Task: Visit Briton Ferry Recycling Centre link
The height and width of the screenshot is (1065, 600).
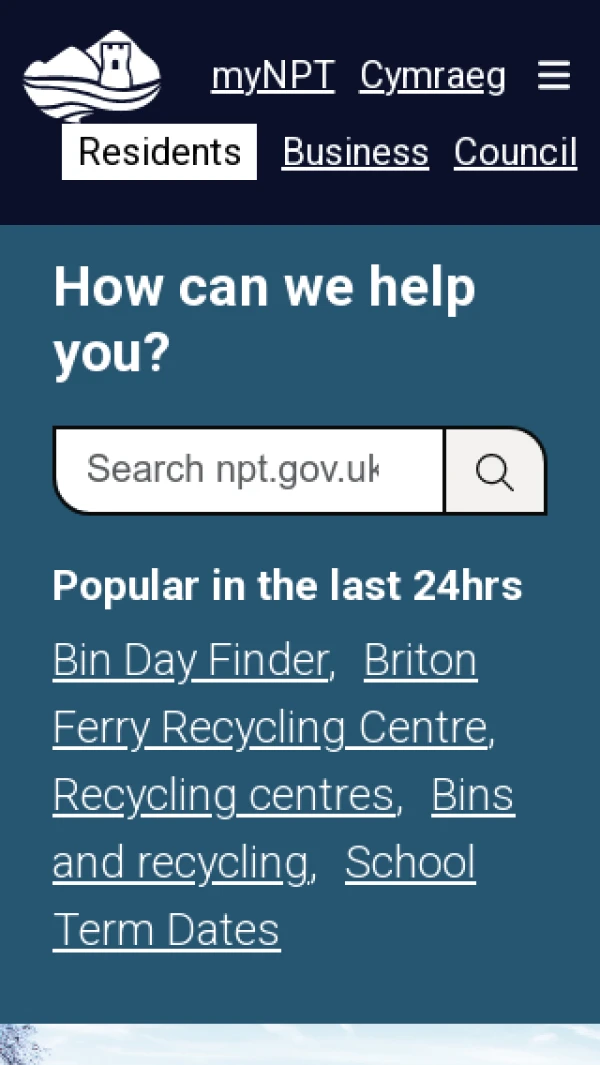Action: click(272, 693)
